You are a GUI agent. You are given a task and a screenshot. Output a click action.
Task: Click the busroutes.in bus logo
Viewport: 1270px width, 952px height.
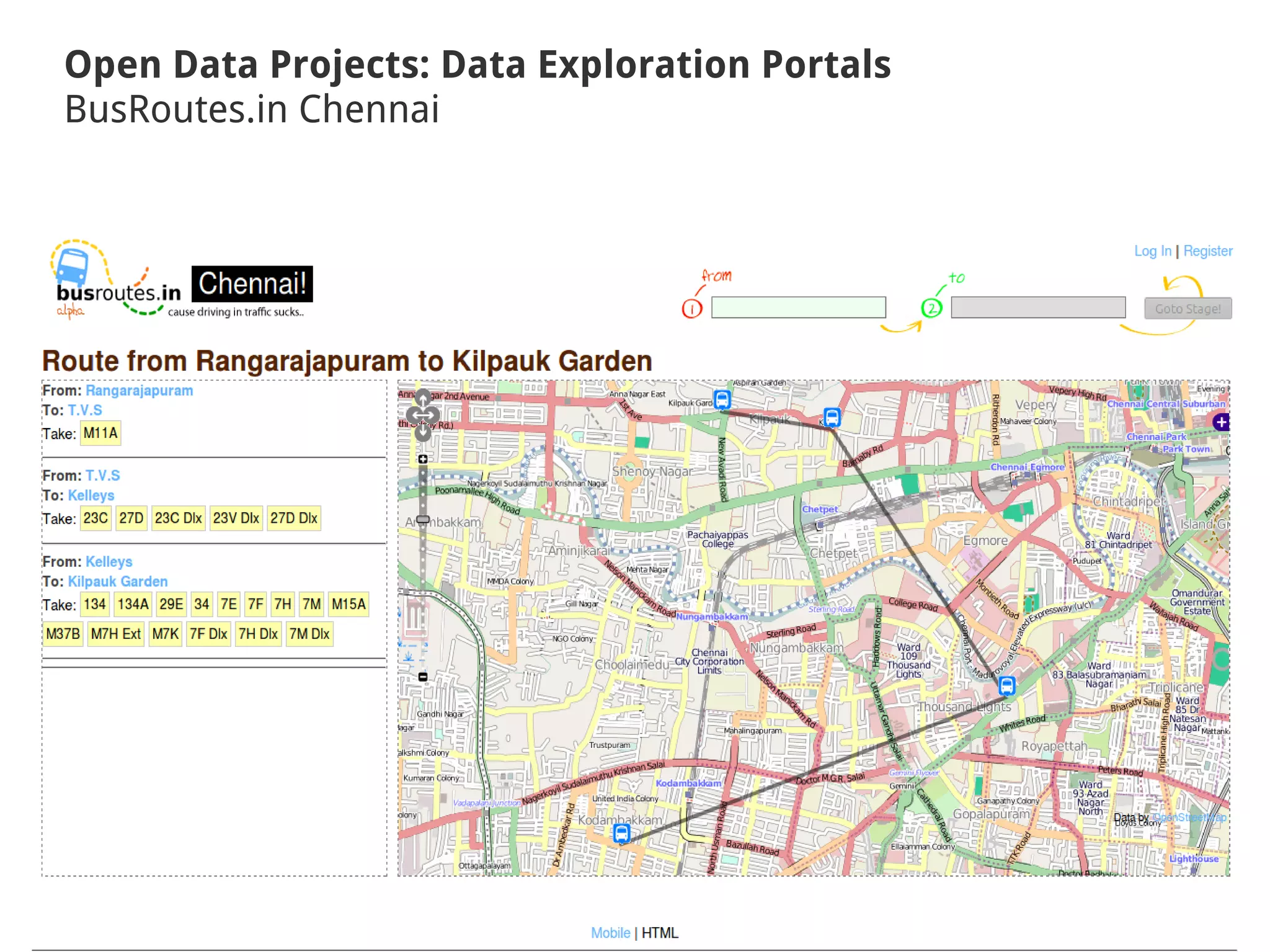pyautogui.click(x=71, y=267)
